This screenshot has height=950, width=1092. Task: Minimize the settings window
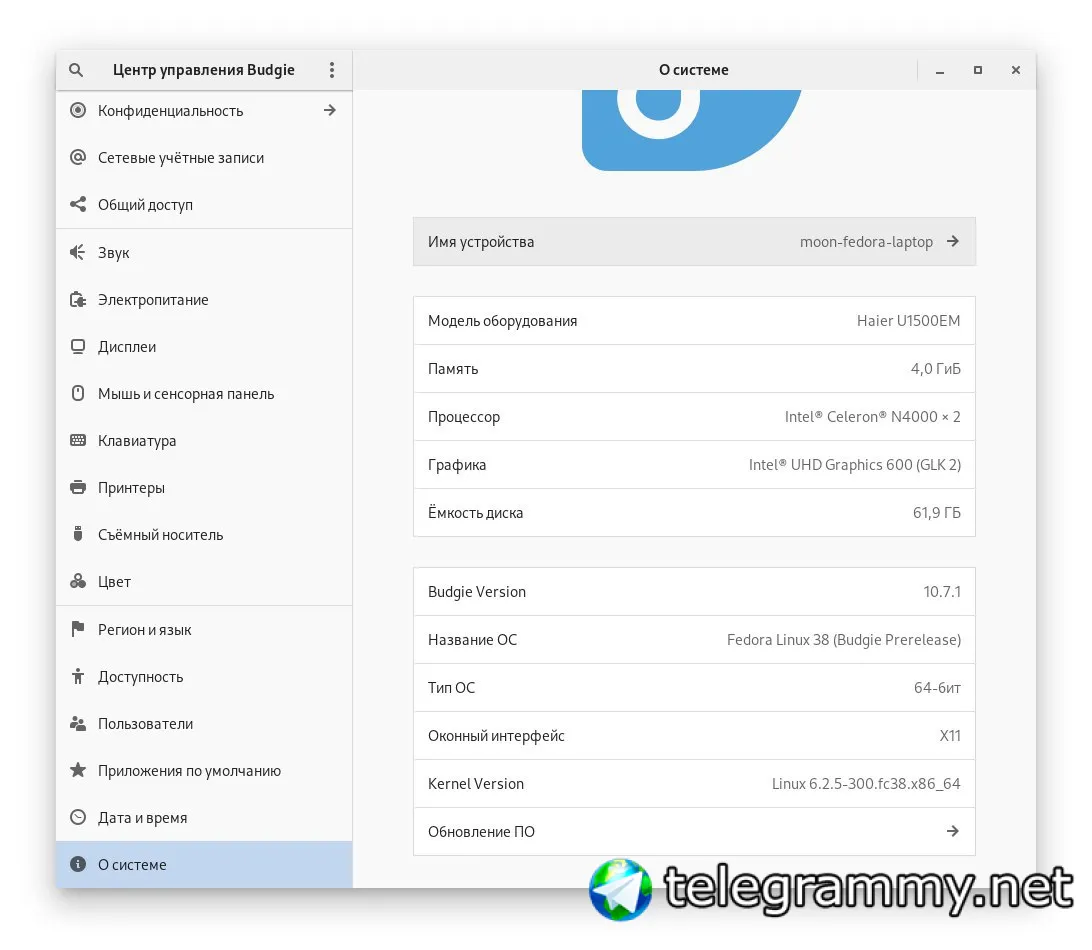coord(939,70)
